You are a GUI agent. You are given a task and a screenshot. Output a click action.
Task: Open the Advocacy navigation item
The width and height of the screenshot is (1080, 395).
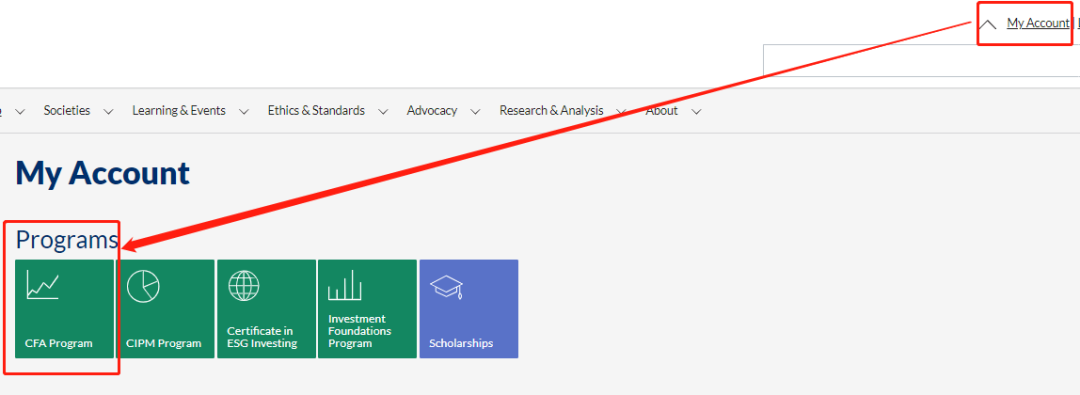[x=432, y=110]
